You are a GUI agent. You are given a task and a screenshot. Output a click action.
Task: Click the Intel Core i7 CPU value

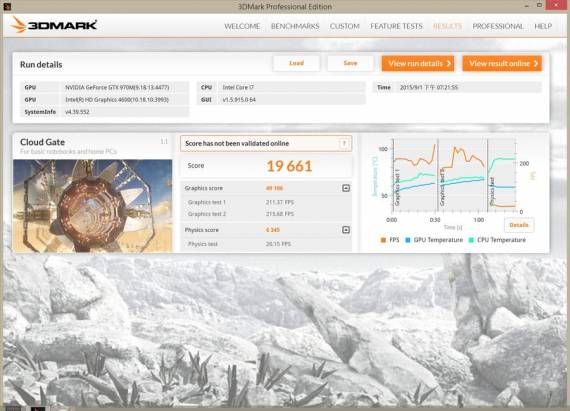[238, 88]
